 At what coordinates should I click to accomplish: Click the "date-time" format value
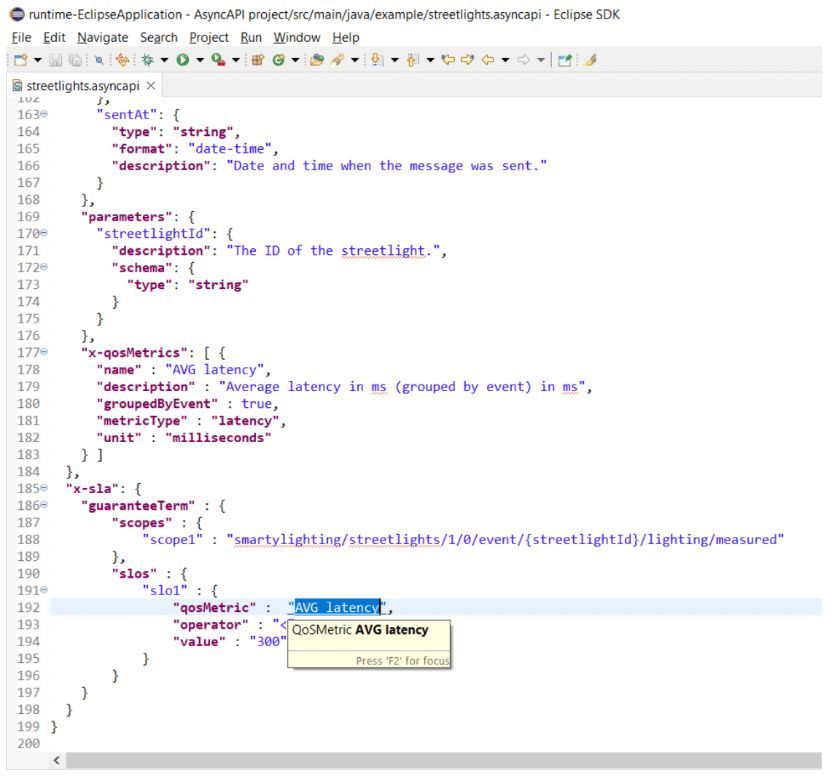tap(230, 149)
